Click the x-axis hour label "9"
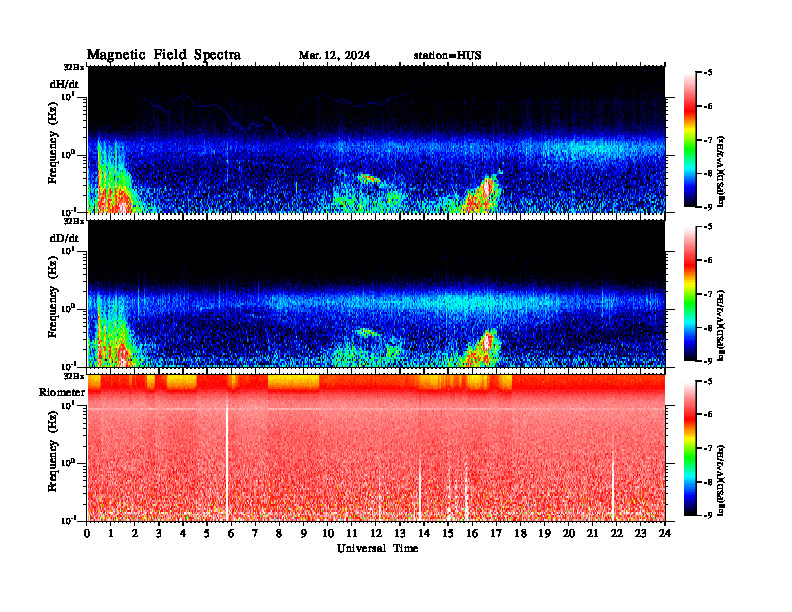The image size is (792, 612). (x=303, y=534)
